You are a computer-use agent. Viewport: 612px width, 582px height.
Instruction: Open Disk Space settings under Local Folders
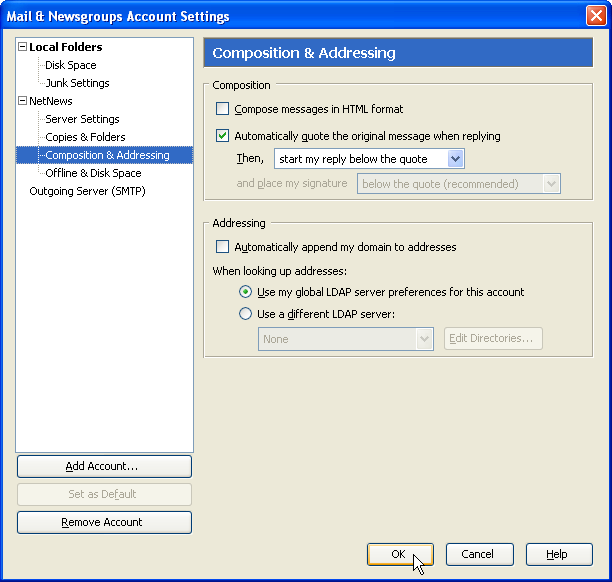71,65
